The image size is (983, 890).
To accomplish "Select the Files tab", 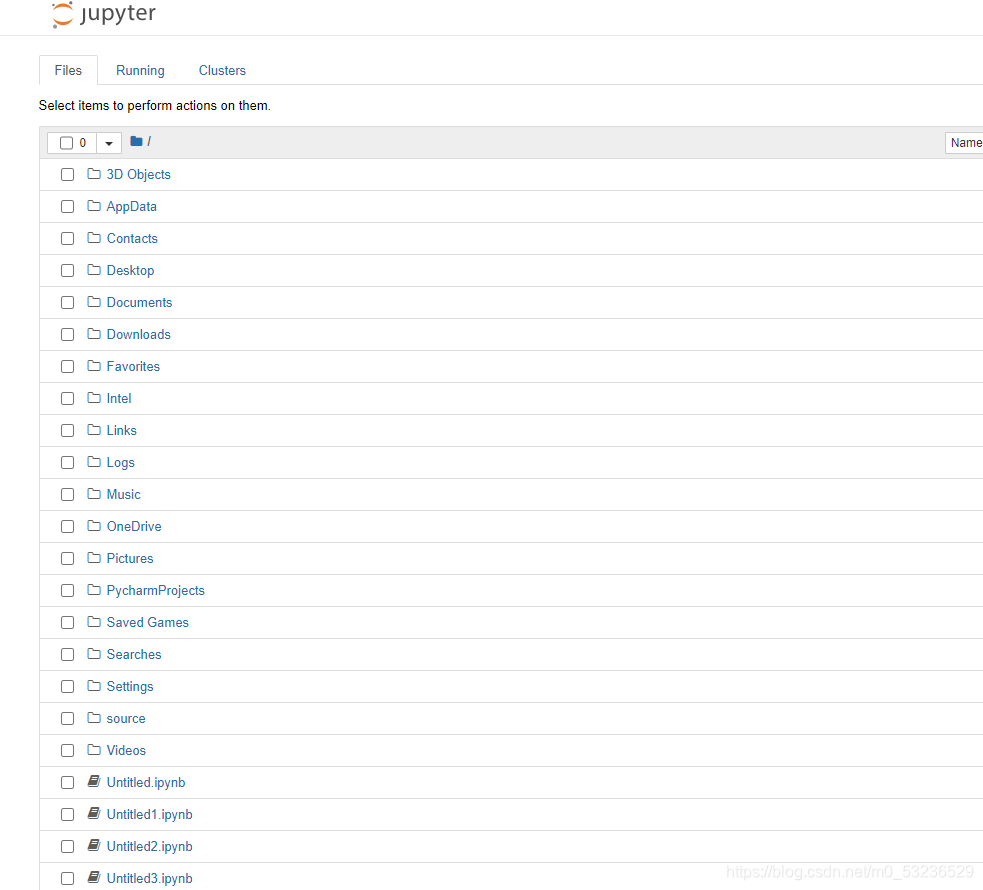I will 68,70.
